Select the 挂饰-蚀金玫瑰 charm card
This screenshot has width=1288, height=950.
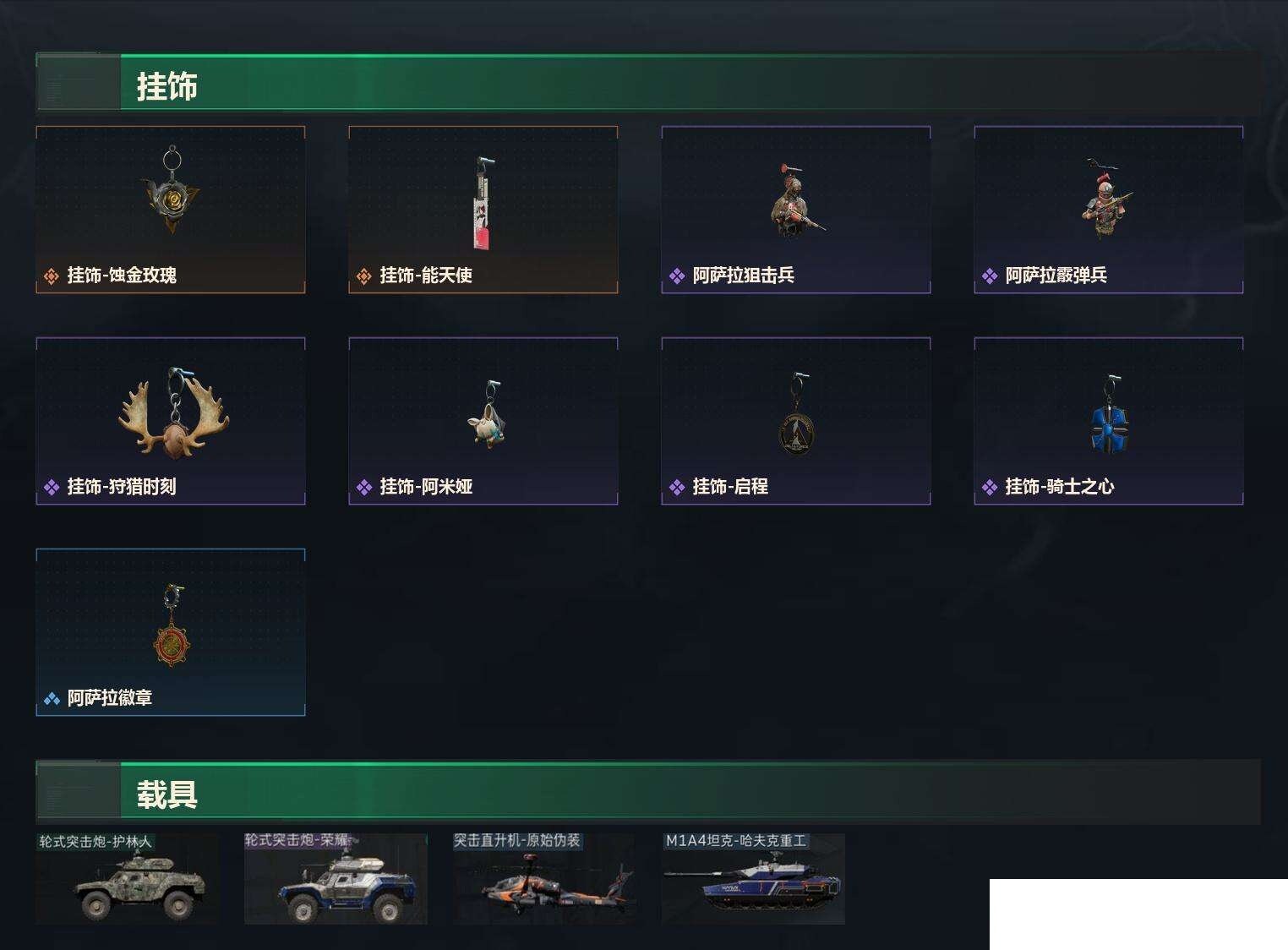(x=171, y=210)
